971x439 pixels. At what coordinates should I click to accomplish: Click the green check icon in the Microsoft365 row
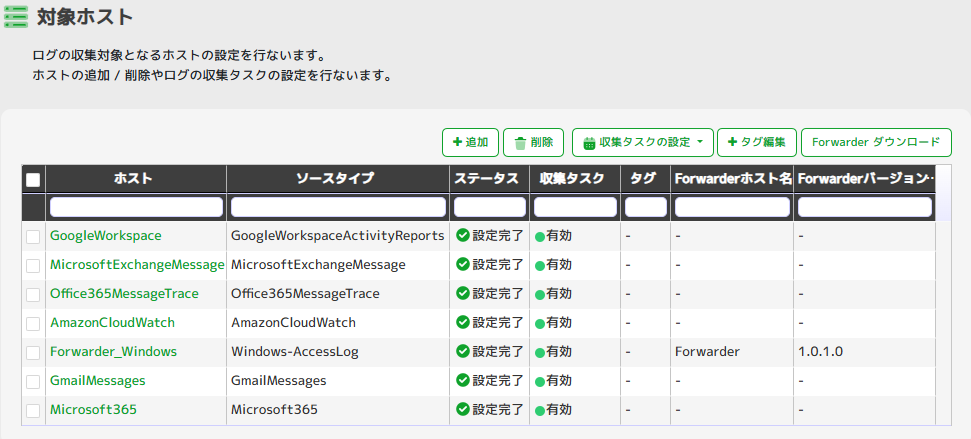point(463,409)
